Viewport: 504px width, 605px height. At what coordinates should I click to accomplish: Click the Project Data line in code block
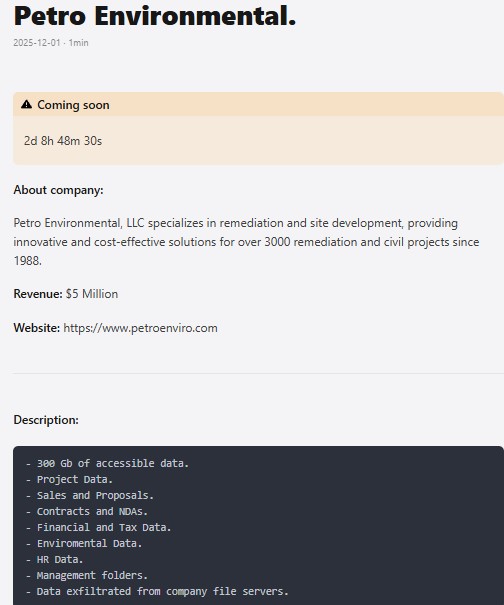click(x=69, y=479)
